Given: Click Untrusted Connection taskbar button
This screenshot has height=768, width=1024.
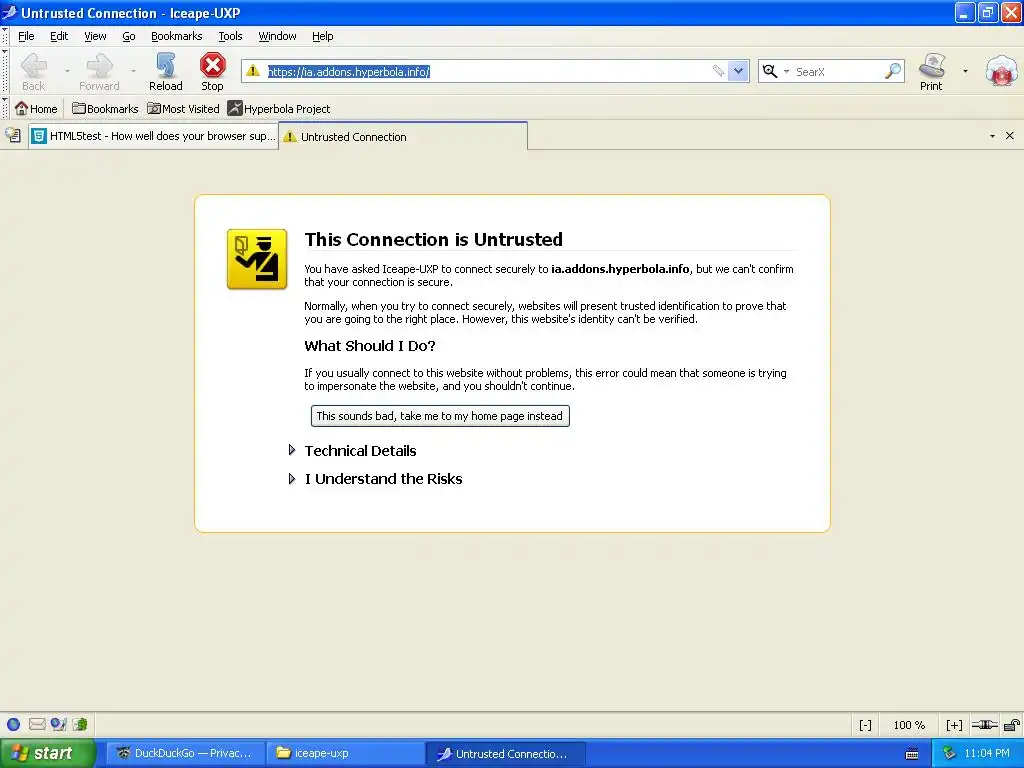Looking at the screenshot, I should (505, 753).
